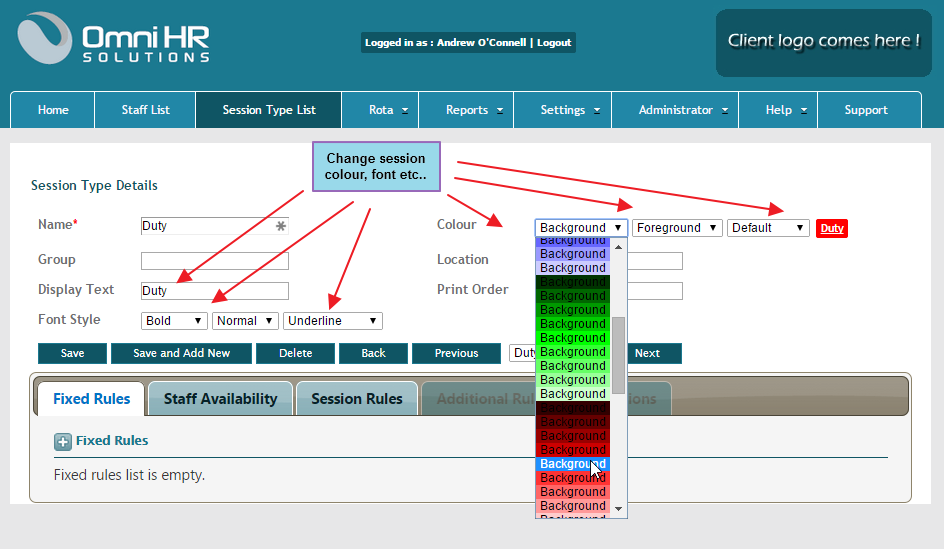Switch to the Fixed Rules tab
Viewport: 944px width, 560px height.
(92, 399)
